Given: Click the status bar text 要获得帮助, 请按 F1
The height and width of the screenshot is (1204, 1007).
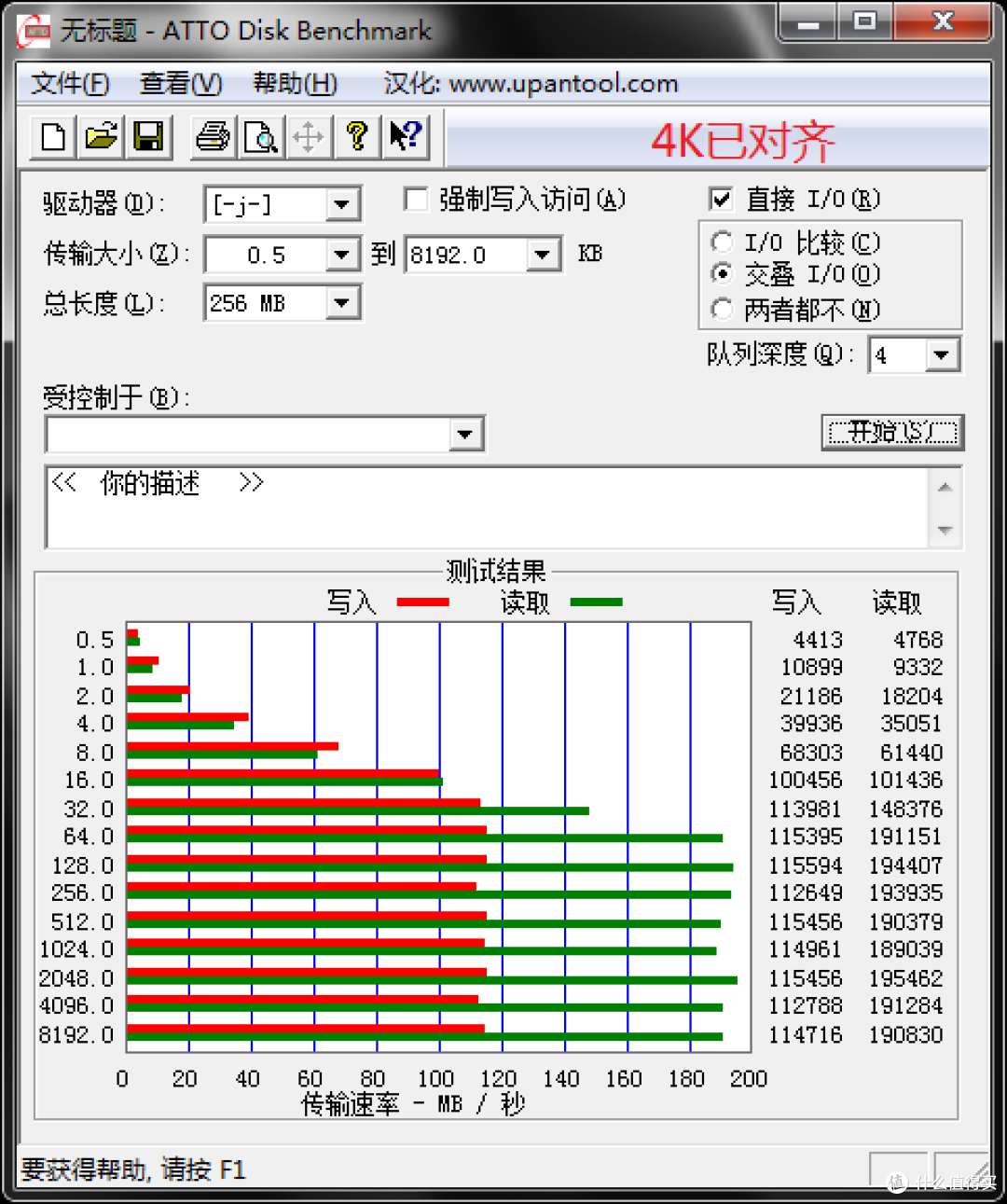Looking at the screenshot, I should coord(133,1169).
